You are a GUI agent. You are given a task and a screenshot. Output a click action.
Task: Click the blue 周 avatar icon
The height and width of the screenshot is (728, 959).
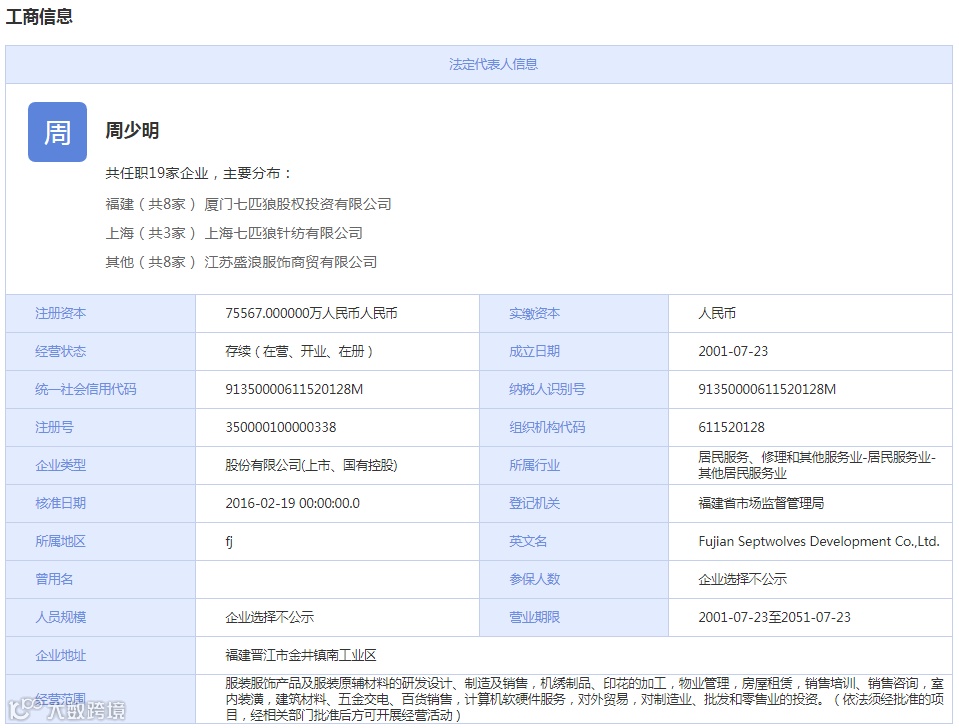(x=57, y=132)
